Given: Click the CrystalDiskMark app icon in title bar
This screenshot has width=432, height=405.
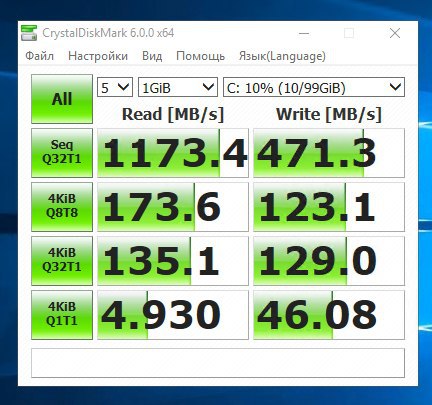Looking at the screenshot, I should pos(29,33).
